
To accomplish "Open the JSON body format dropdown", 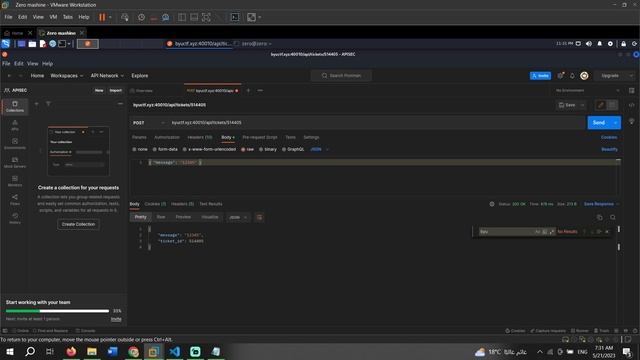I will tap(319, 149).
